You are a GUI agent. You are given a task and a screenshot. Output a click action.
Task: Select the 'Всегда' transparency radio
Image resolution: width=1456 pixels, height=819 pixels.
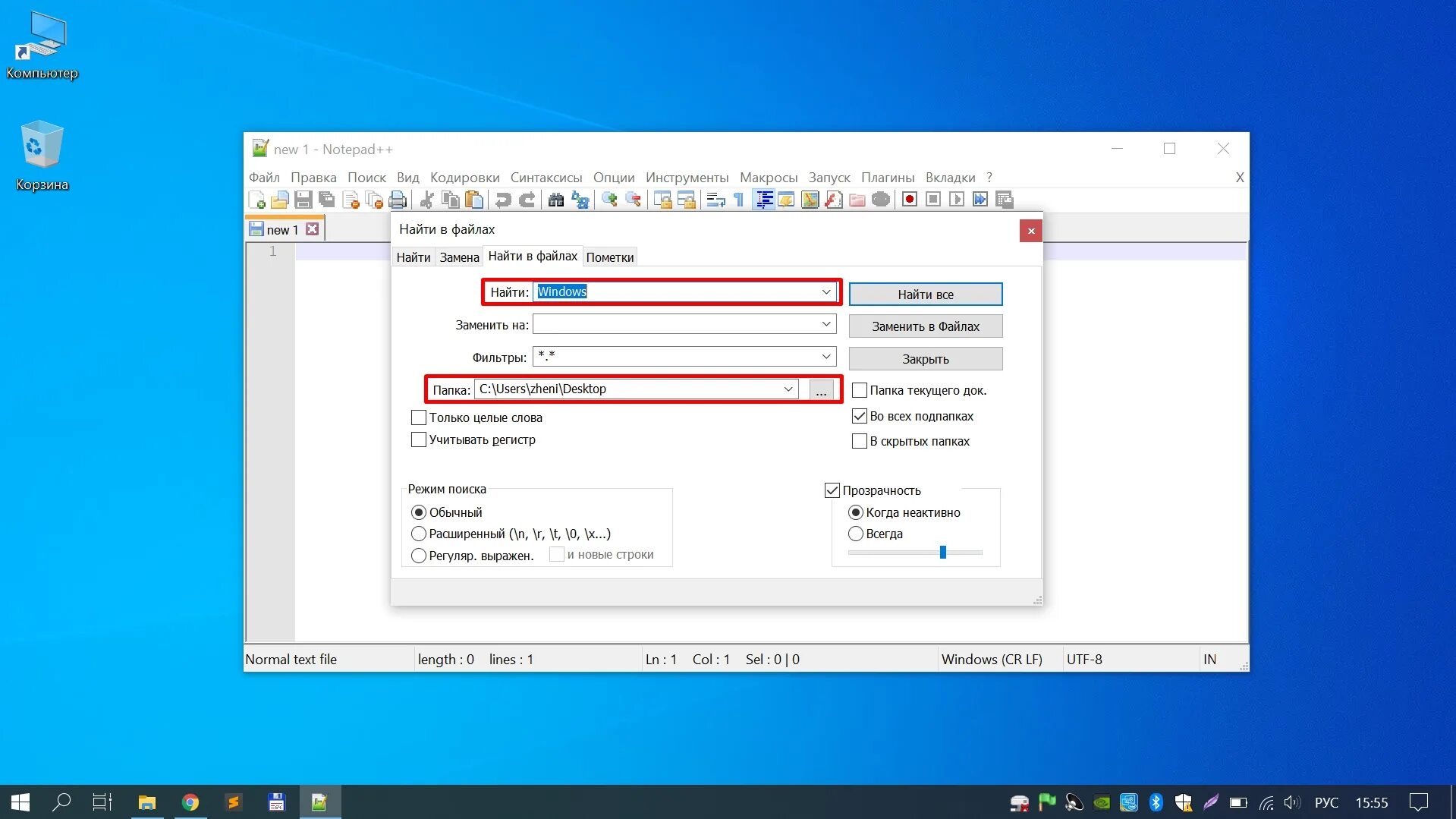[x=855, y=534]
